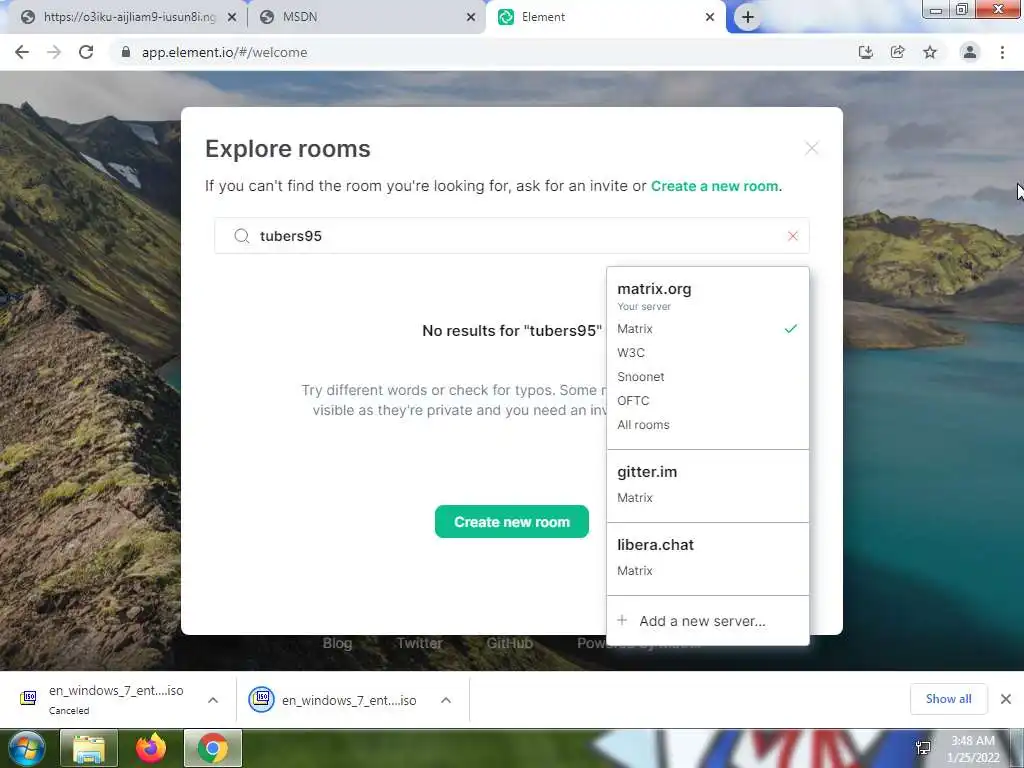Click the share page icon

tap(898, 52)
